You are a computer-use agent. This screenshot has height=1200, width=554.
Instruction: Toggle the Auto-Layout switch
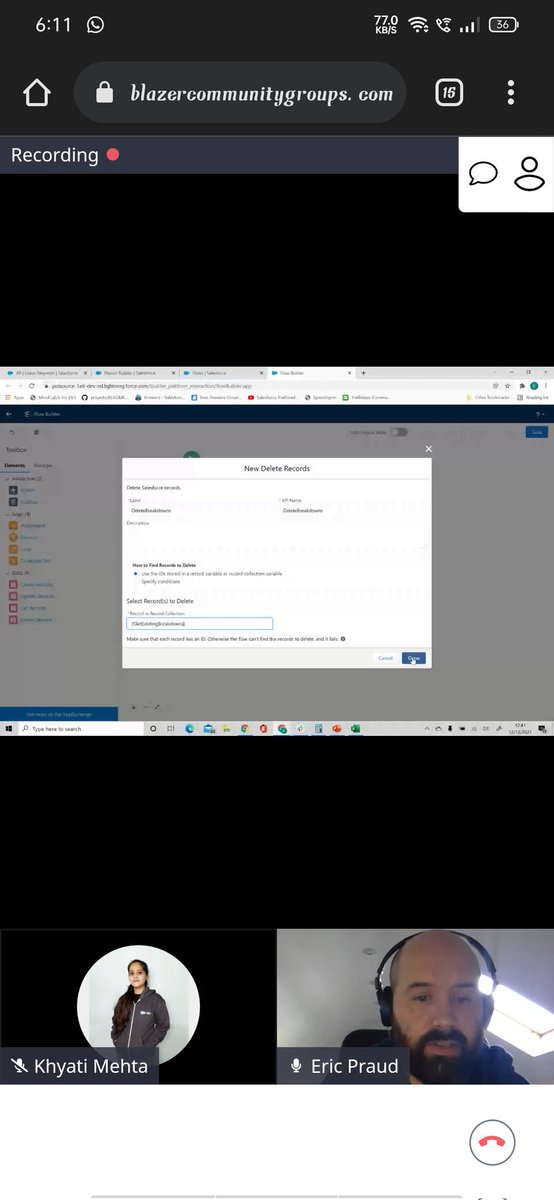398,432
